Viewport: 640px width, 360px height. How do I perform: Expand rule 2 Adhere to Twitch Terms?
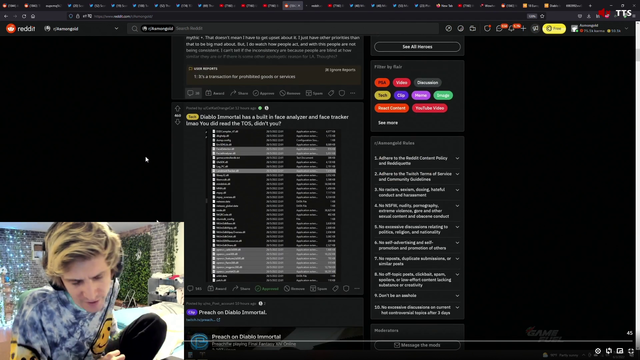[x=417, y=177]
